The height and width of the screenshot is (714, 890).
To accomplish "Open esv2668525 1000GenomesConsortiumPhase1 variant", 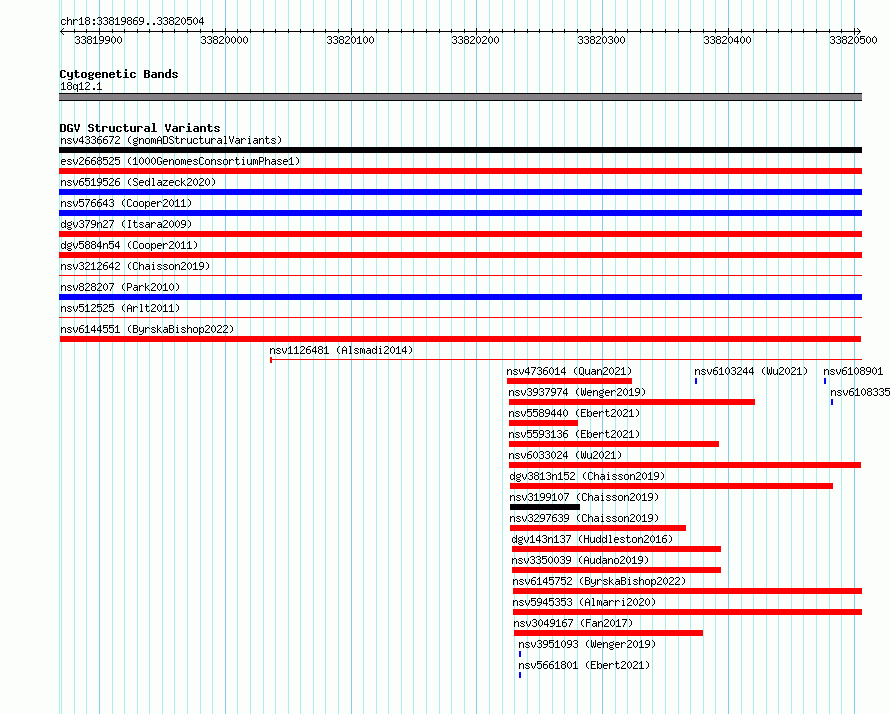I will click(180, 161).
